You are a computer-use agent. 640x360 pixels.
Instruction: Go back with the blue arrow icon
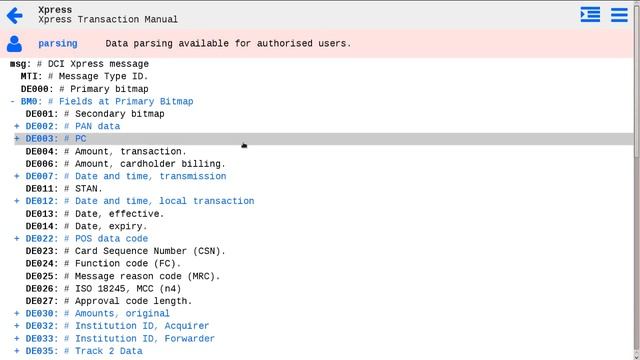[15, 16]
